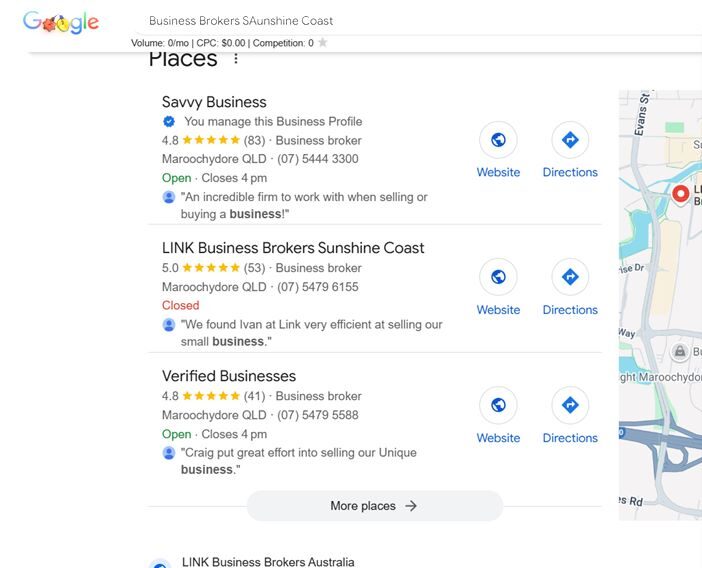Click the search query text field

coord(300,21)
